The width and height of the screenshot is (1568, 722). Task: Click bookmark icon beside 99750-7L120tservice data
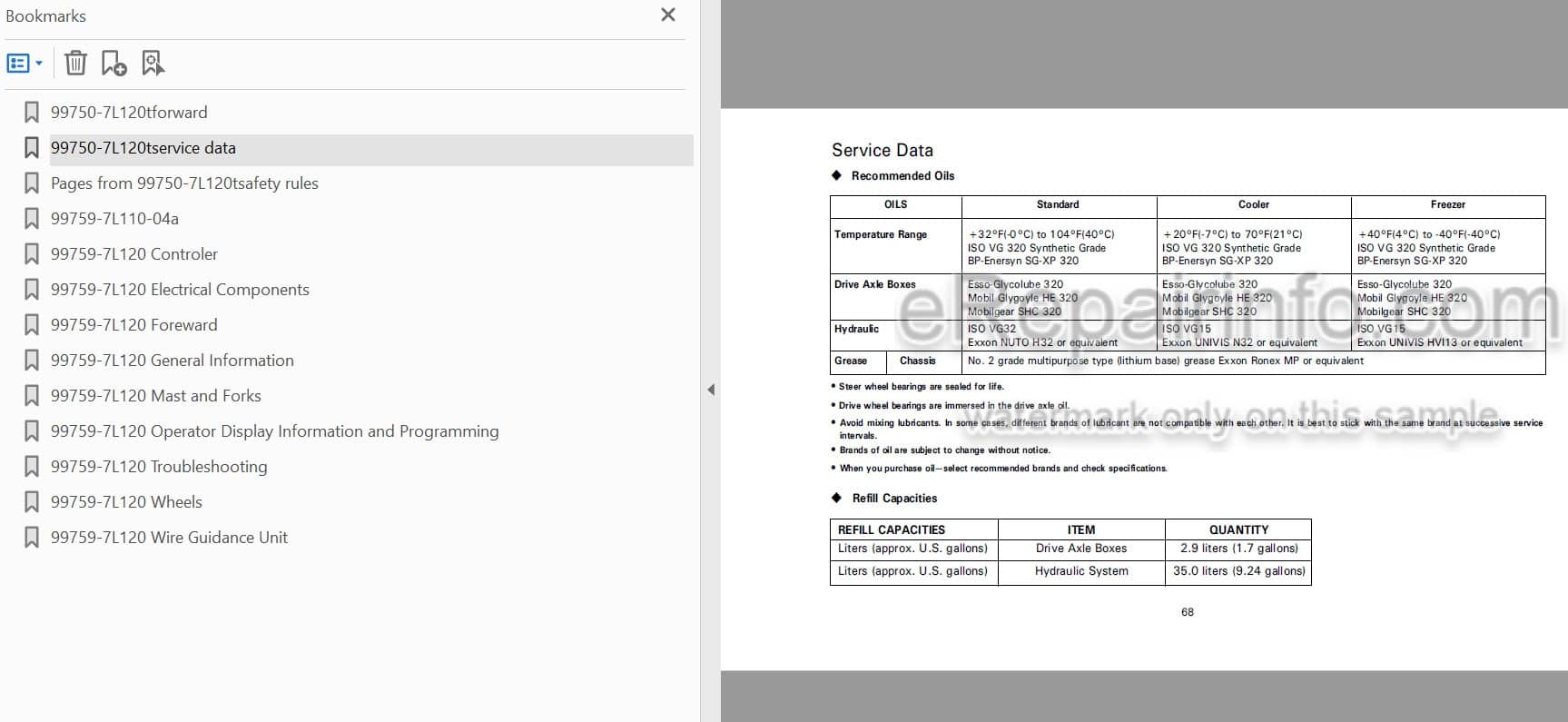tap(32, 148)
